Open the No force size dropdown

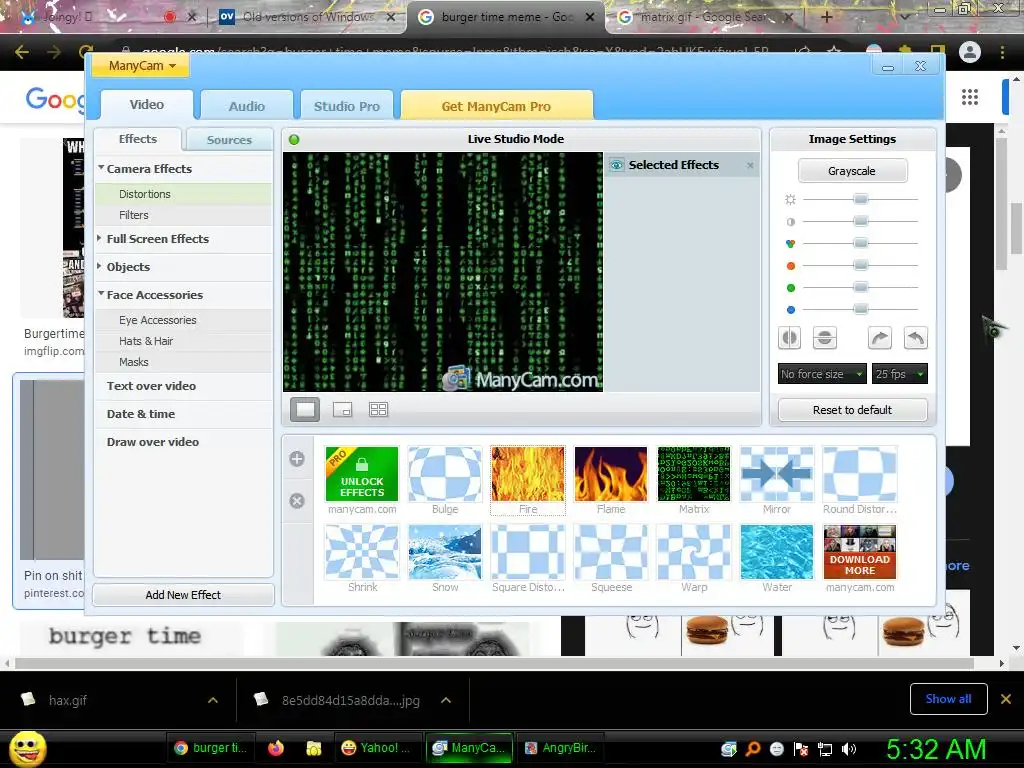822,374
